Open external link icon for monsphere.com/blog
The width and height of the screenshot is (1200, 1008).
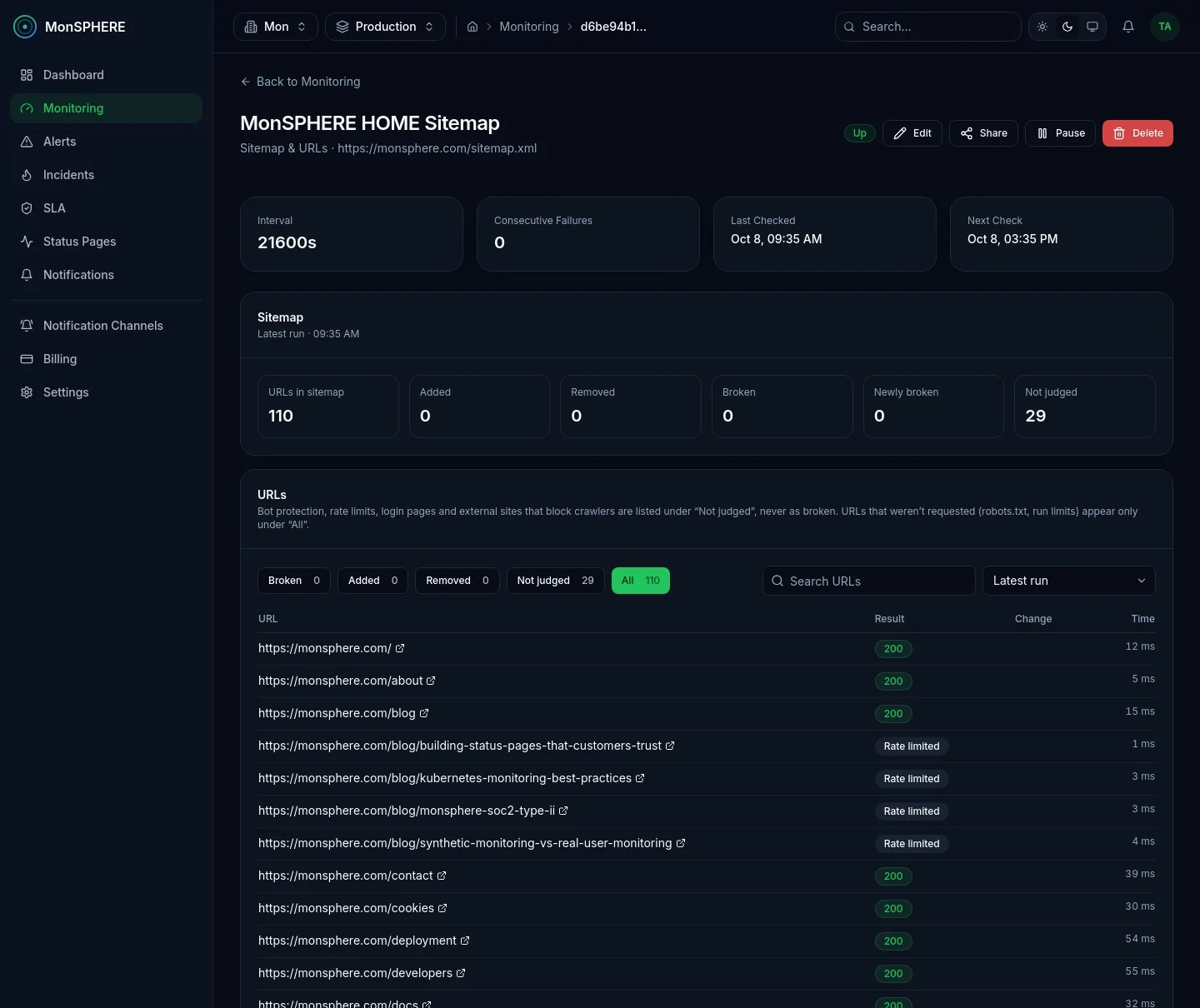(424, 713)
